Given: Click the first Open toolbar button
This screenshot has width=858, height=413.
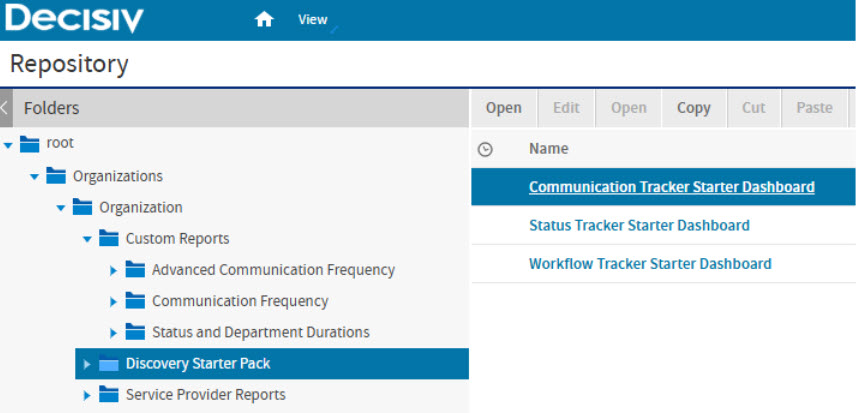Looking at the screenshot, I should 504,108.
